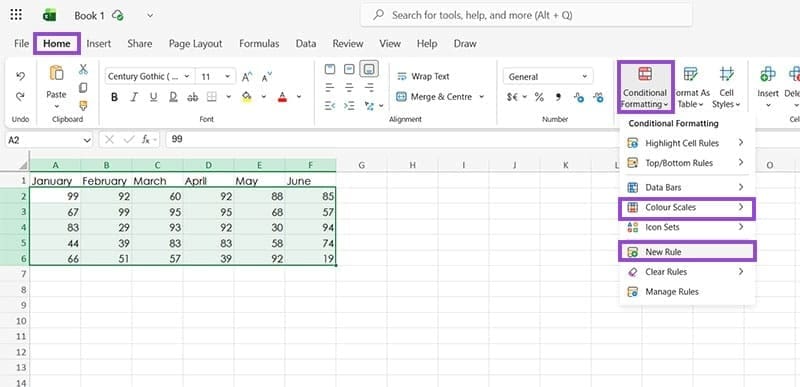Click the Borders grid icon
The width and height of the screenshot is (800, 387).
(x=212, y=97)
